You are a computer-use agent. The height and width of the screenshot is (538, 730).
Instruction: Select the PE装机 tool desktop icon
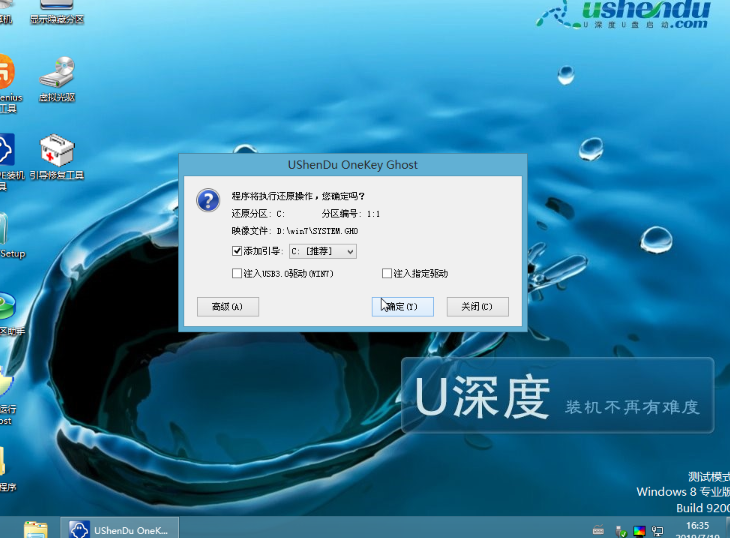(8, 161)
